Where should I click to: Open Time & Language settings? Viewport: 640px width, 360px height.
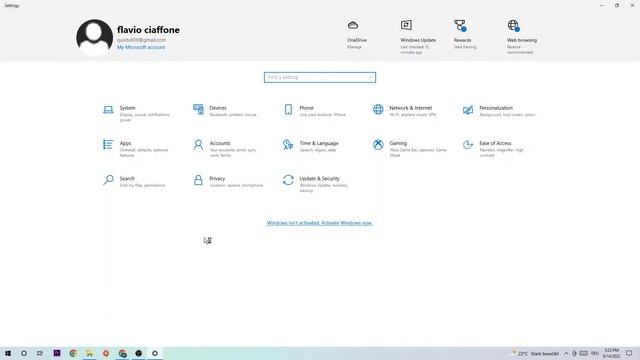pyautogui.click(x=311, y=147)
